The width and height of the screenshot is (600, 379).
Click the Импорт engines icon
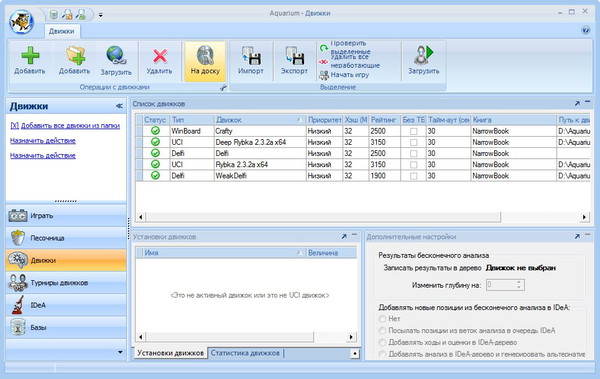[x=251, y=56]
